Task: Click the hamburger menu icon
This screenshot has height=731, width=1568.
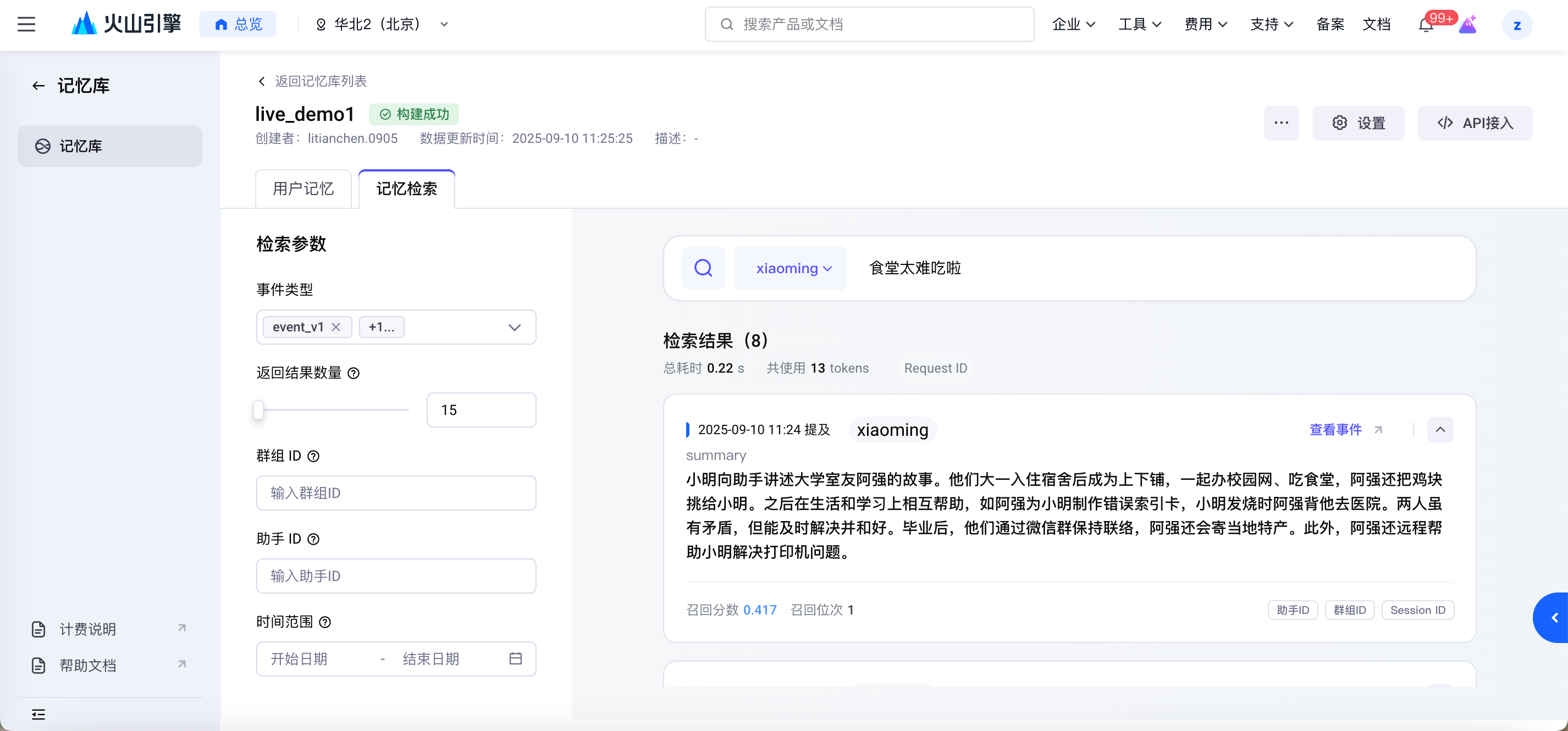Action: coord(26,24)
